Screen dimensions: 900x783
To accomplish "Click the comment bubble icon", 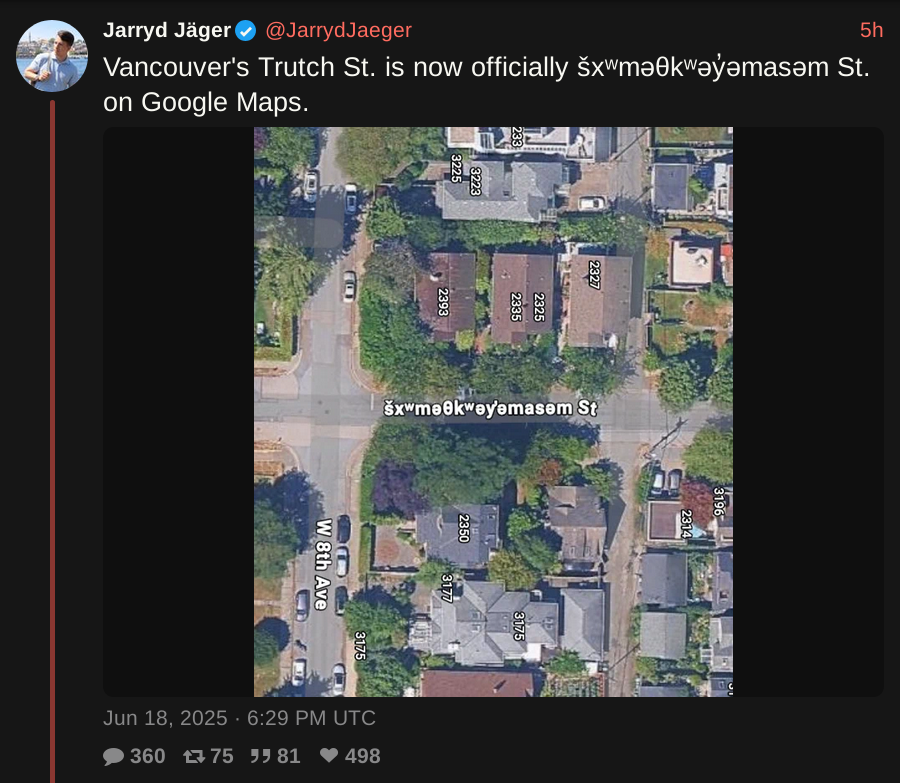I will coord(114,756).
